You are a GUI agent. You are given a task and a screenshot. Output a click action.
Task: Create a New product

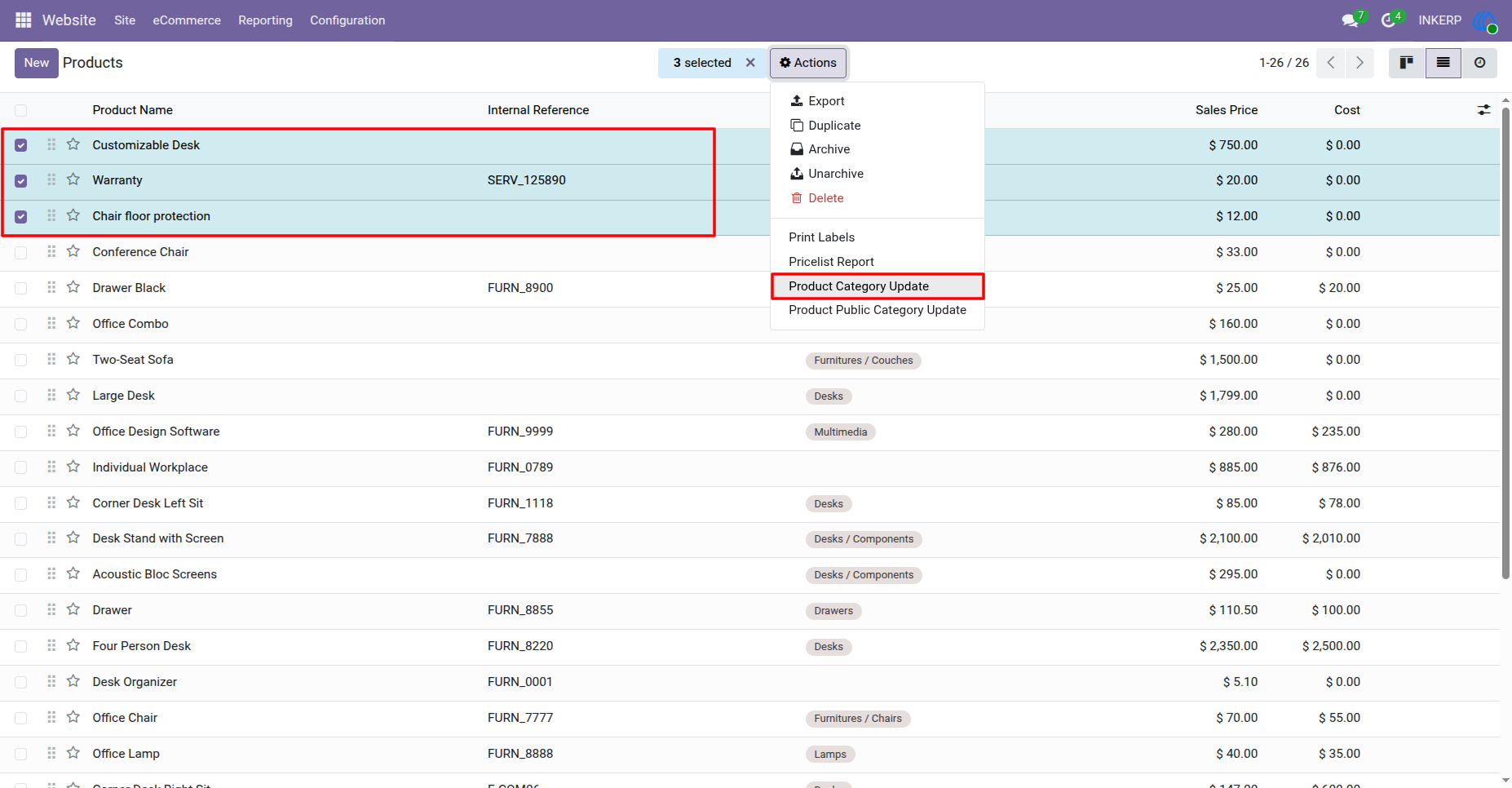click(37, 63)
